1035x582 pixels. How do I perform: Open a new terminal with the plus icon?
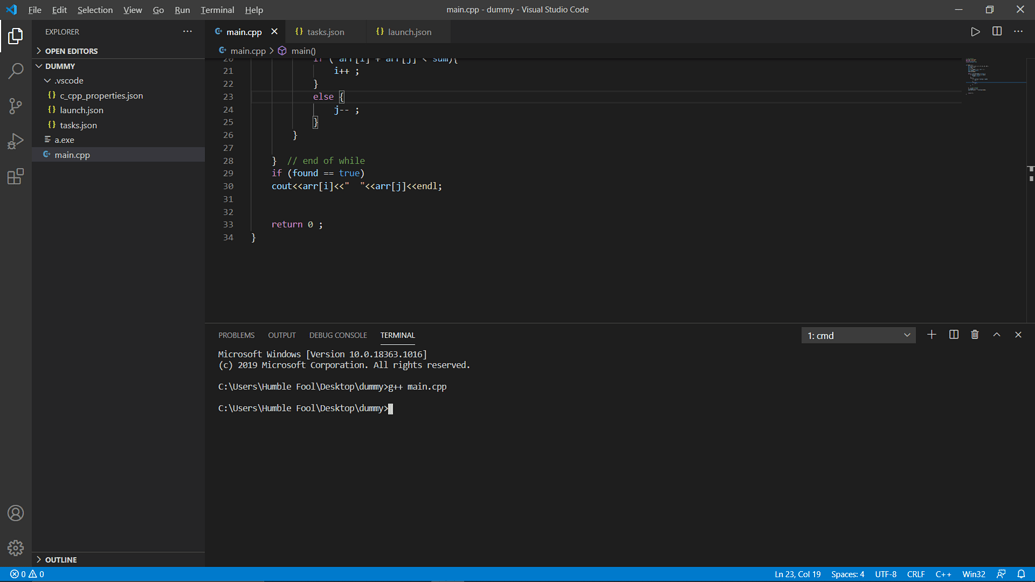click(x=931, y=335)
